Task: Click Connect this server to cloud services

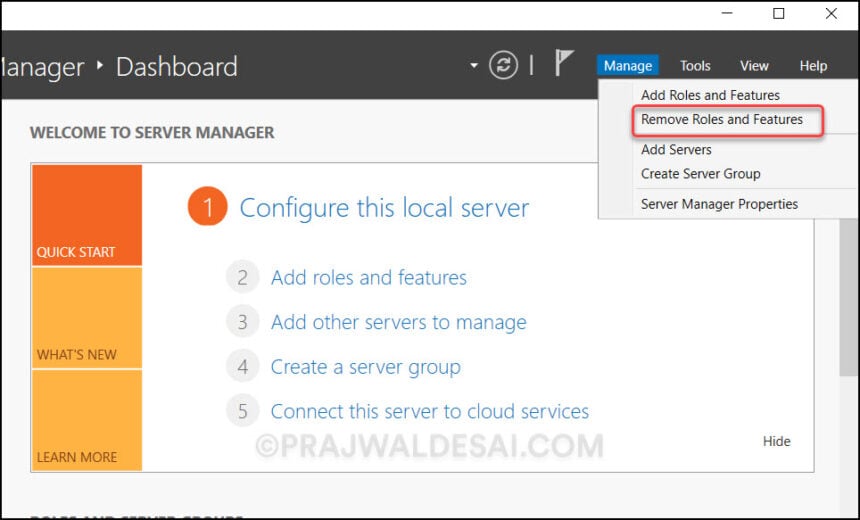Action: [429, 411]
